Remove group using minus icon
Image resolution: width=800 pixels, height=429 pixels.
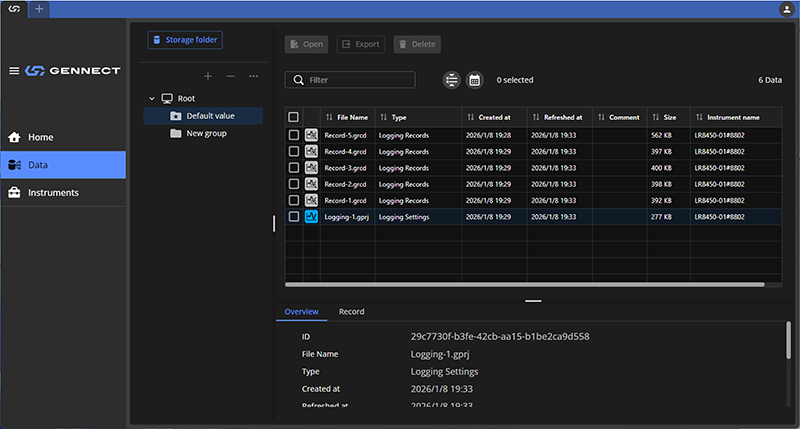click(231, 76)
